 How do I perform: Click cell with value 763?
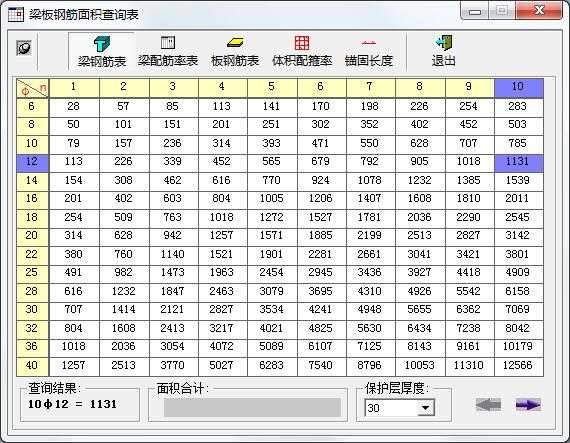click(x=173, y=218)
